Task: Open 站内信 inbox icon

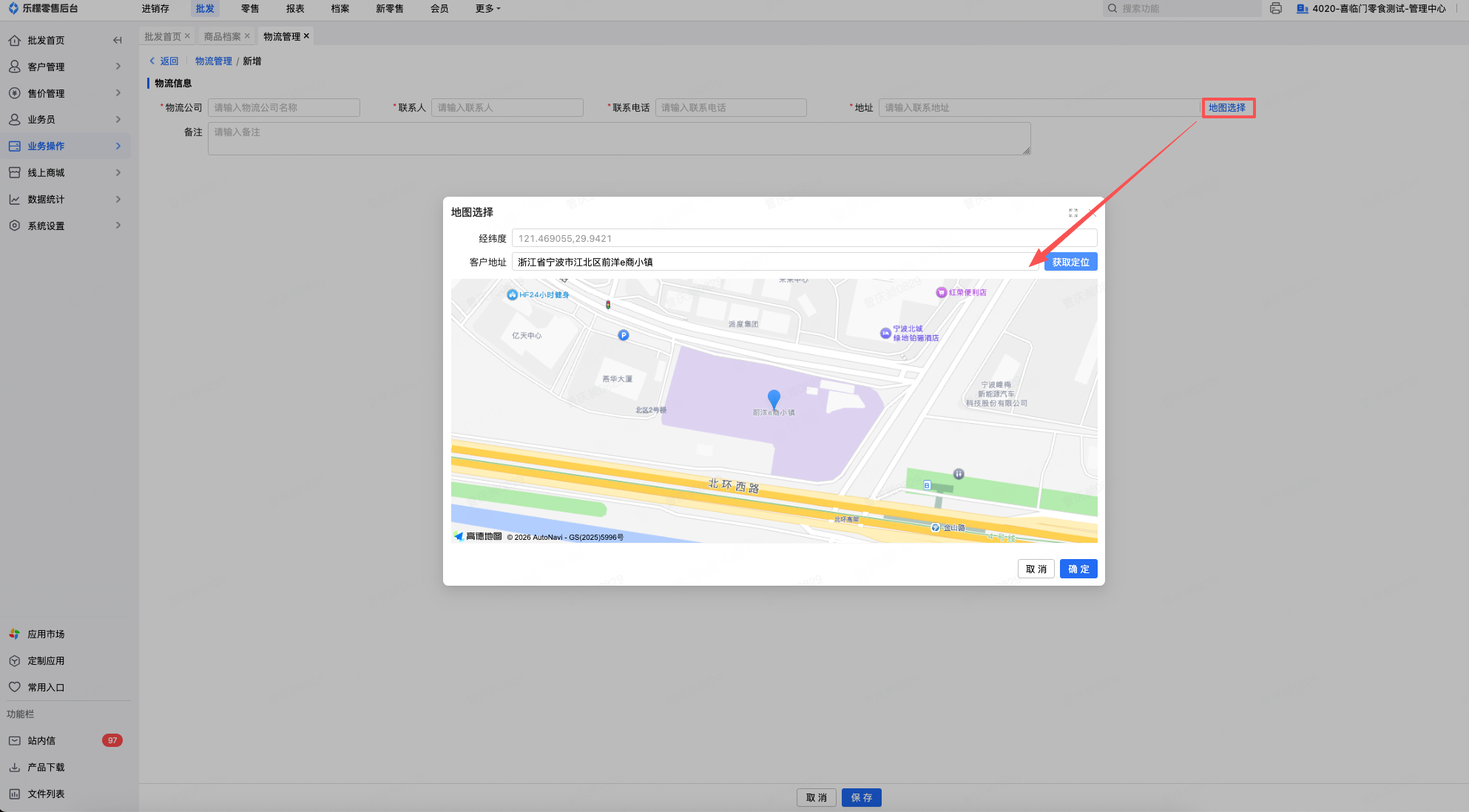Action: click(x=15, y=740)
